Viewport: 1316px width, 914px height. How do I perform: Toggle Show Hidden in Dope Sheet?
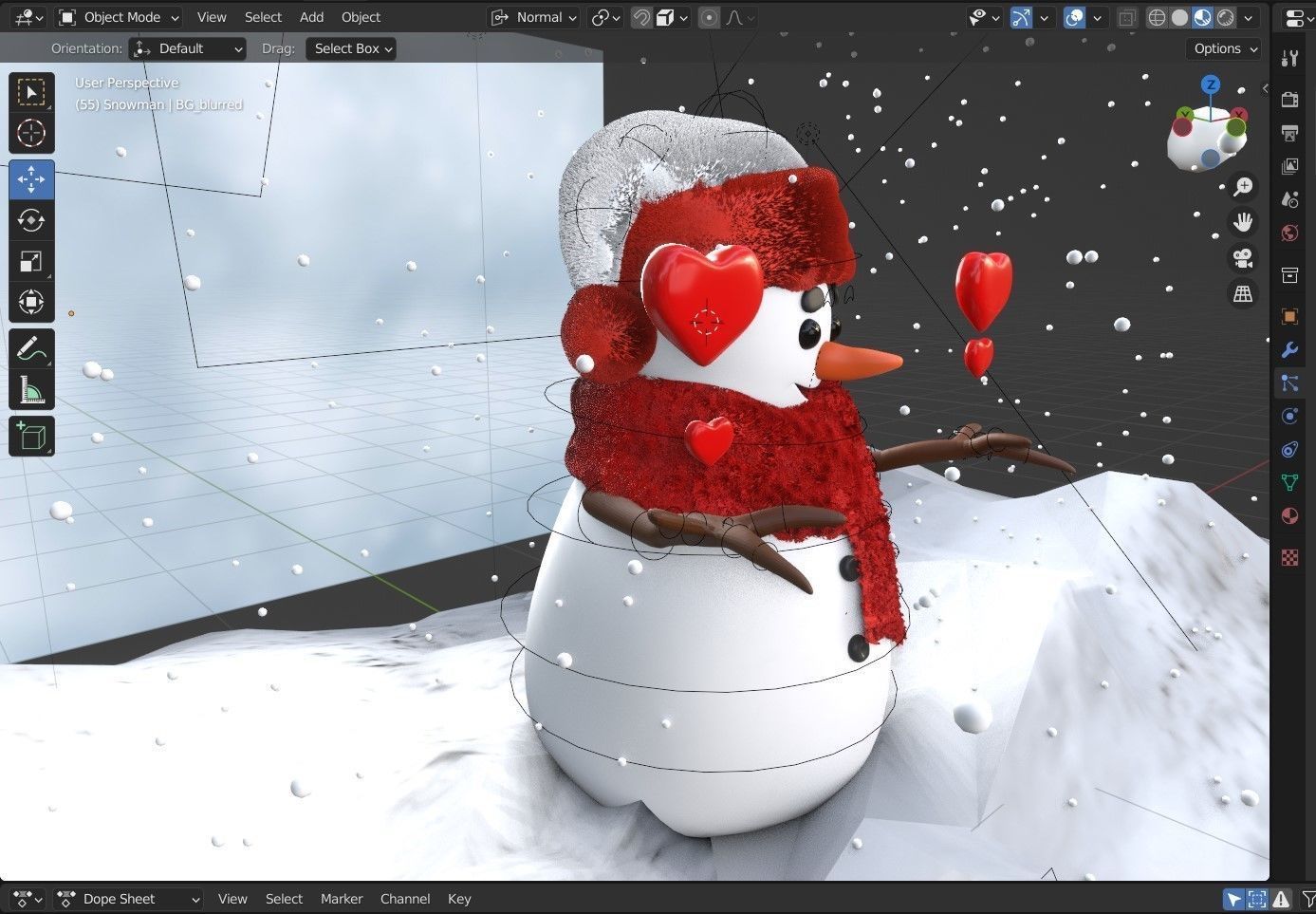tap(1257, 899)
